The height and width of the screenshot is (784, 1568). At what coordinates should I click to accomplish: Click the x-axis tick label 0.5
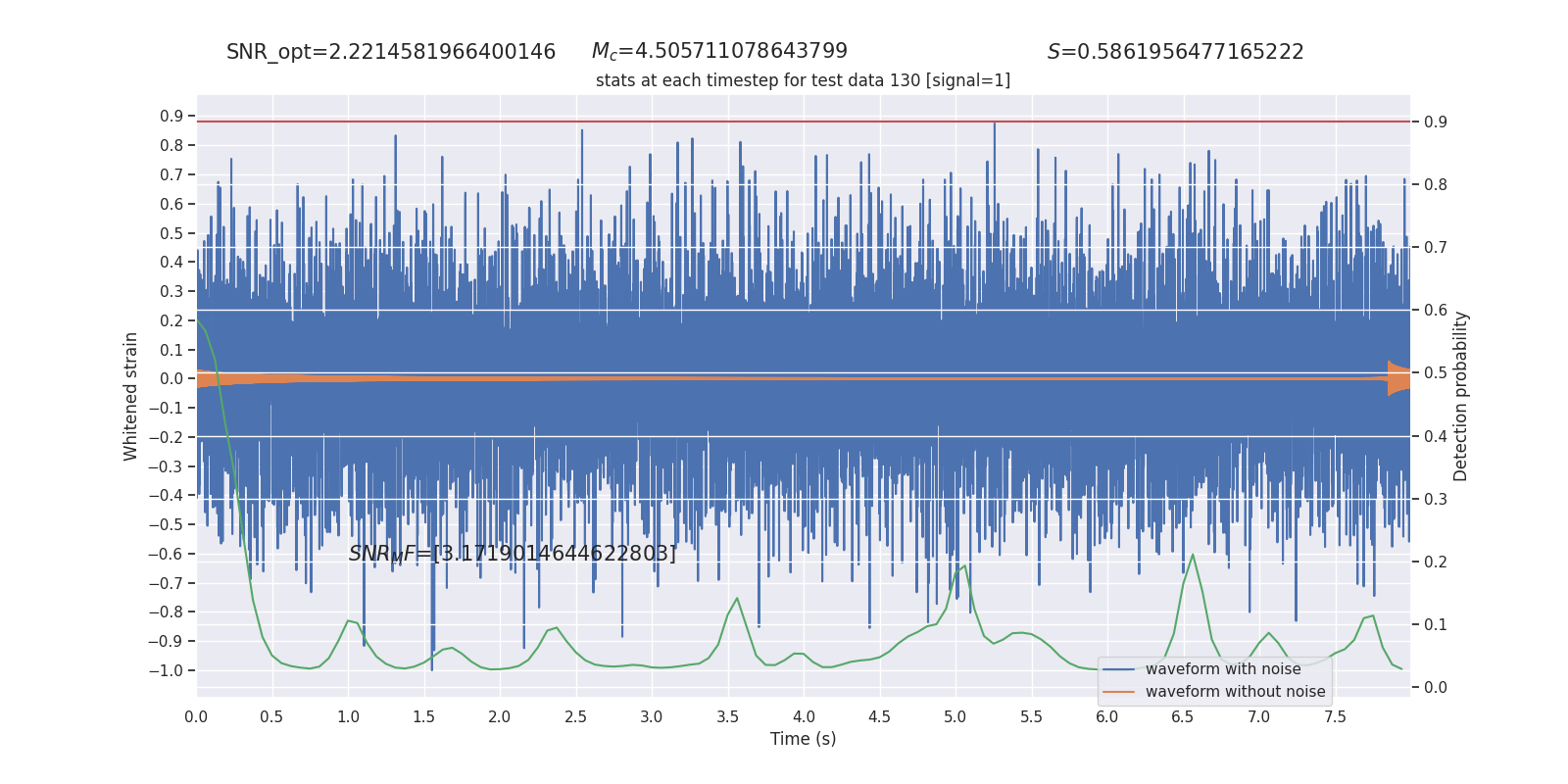coord(272,717)
